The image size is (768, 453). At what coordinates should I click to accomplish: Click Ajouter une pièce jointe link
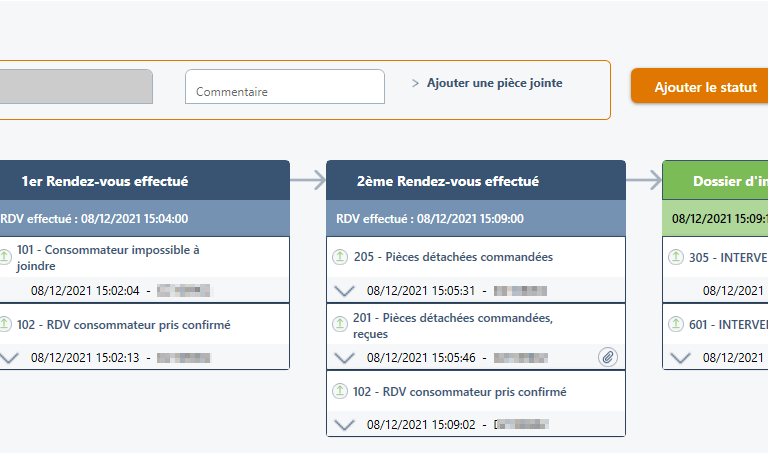pyautogui.click(x=494, y=83)
